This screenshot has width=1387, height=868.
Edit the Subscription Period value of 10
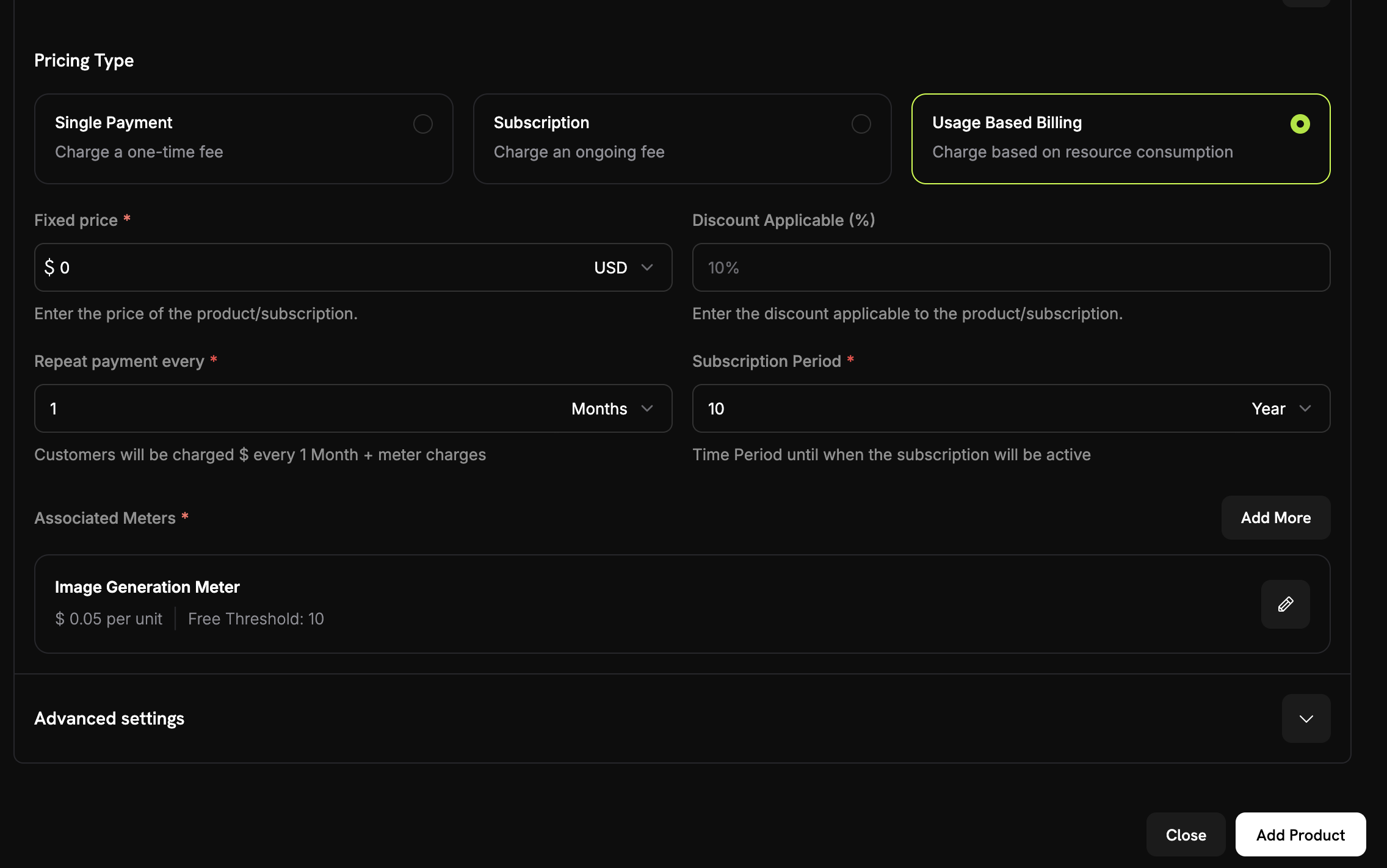point(855,408)
